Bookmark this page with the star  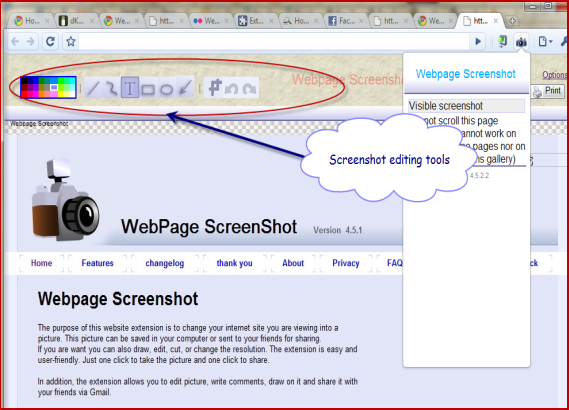[x=71, y=42]
